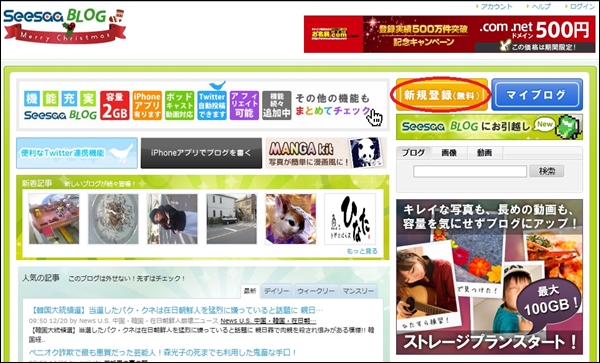Viewport: 600px width, 363px height.
Task: Click the purple アフィリエイト可能 badge
Action: (245, 105)
